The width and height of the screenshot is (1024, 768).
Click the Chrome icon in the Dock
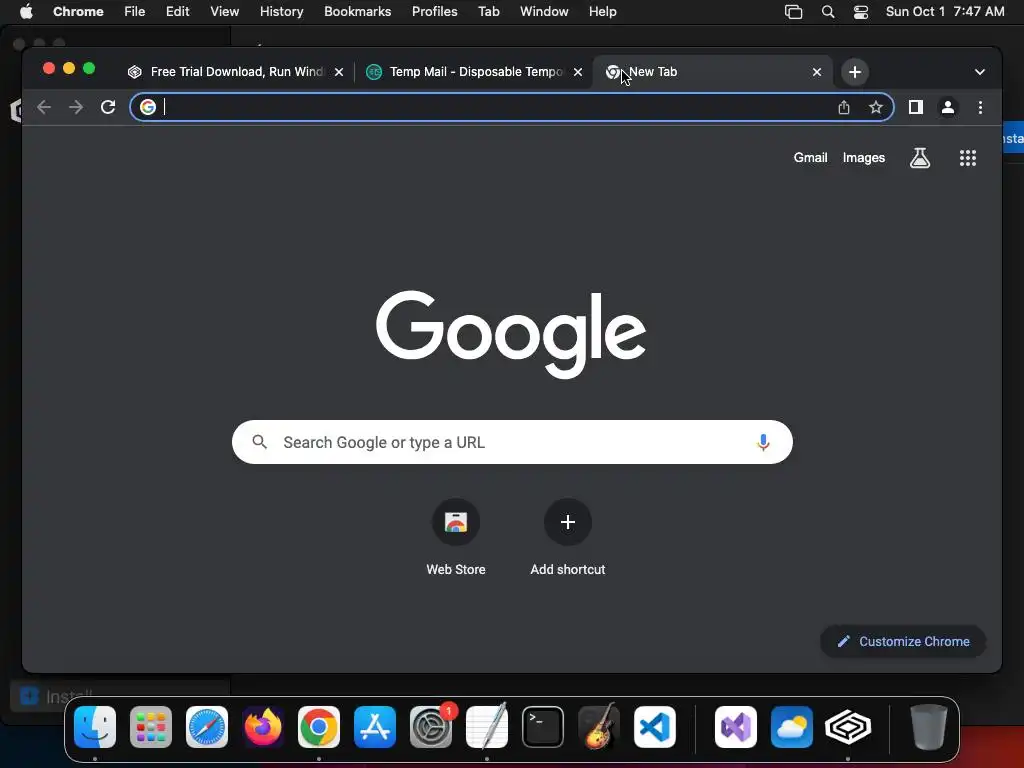(319, 726)
